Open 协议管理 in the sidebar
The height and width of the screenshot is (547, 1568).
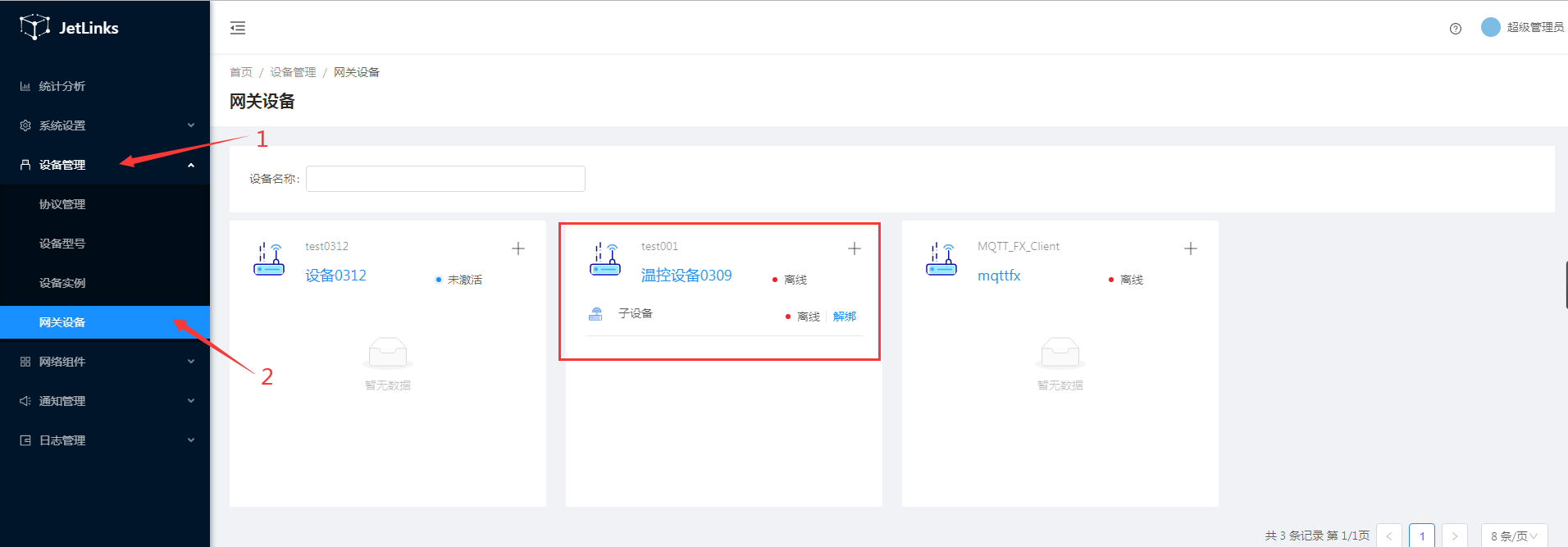pos(62,204)
